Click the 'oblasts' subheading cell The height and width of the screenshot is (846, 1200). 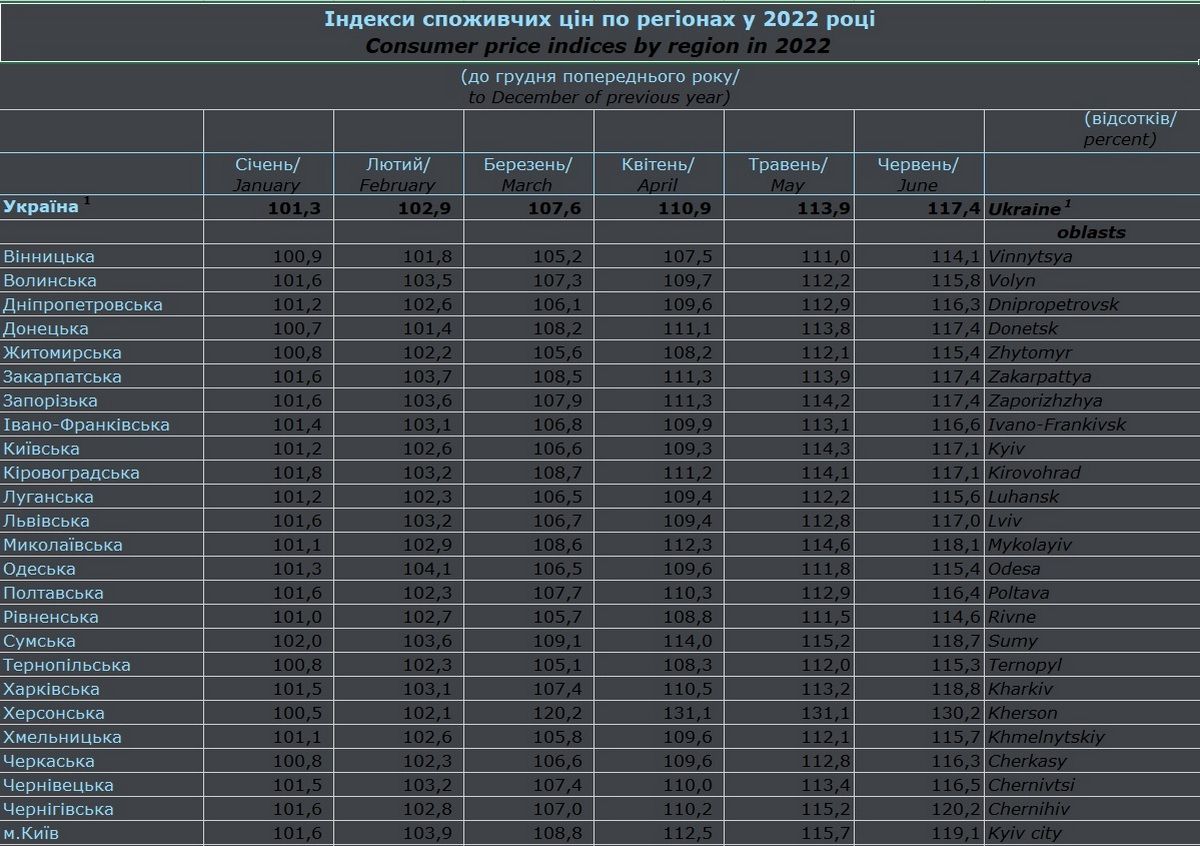click(1091, 232)
